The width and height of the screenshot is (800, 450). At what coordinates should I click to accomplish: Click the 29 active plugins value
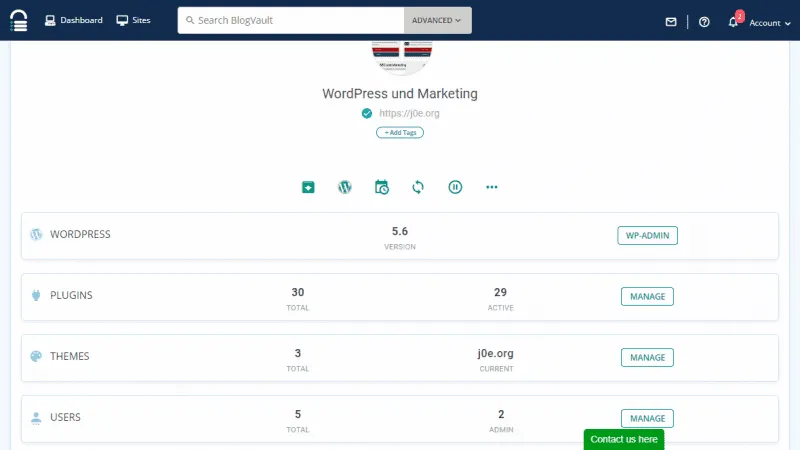click(501, 292)
